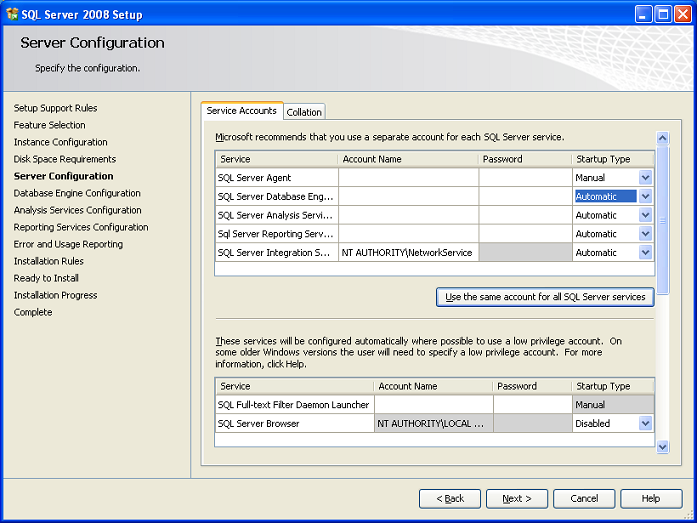Screen dimensions: 697x523
Task: Click Password field for SQL Server Agent
Action: pos(525,178)
